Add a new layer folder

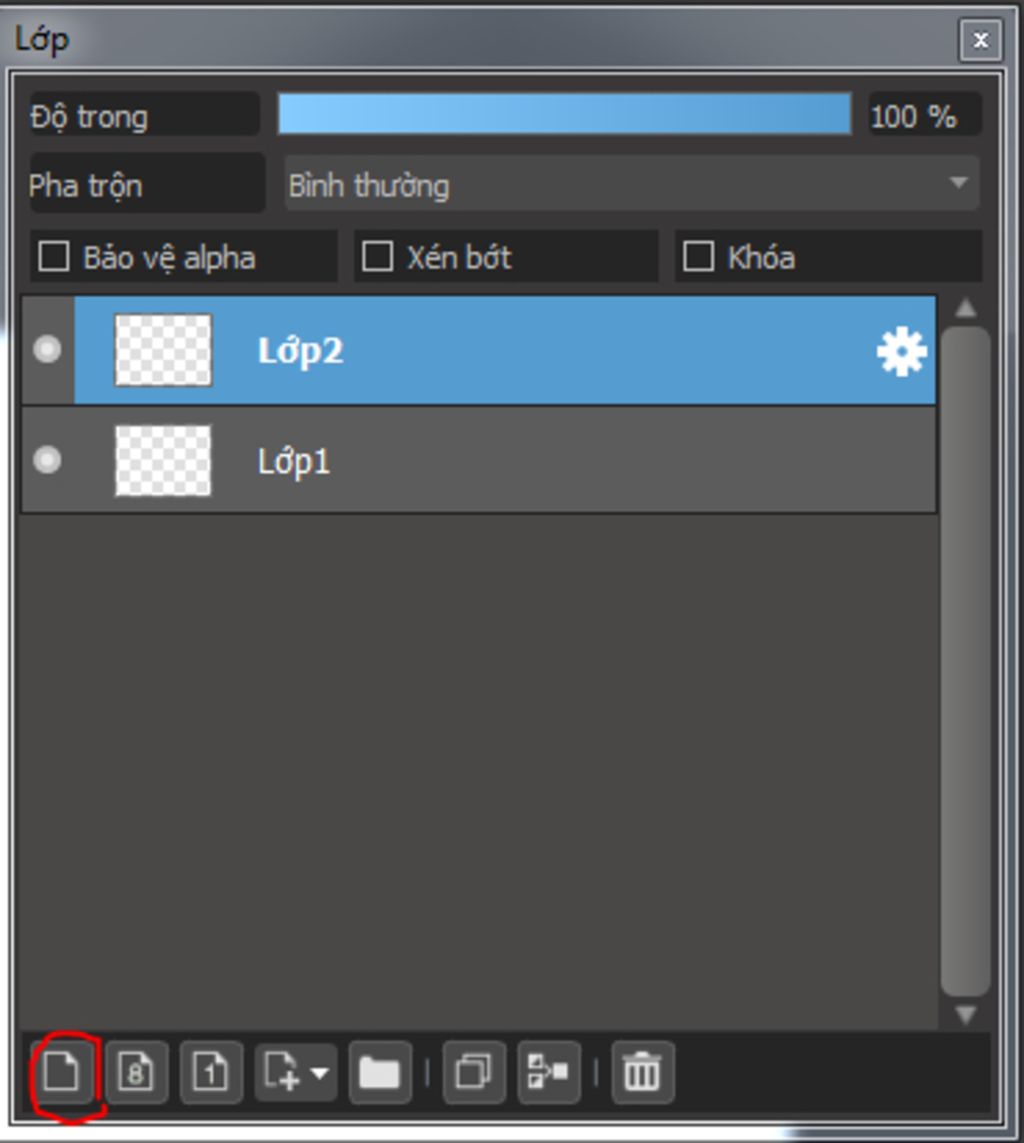pyautogui.click(x=380, y=1072)
